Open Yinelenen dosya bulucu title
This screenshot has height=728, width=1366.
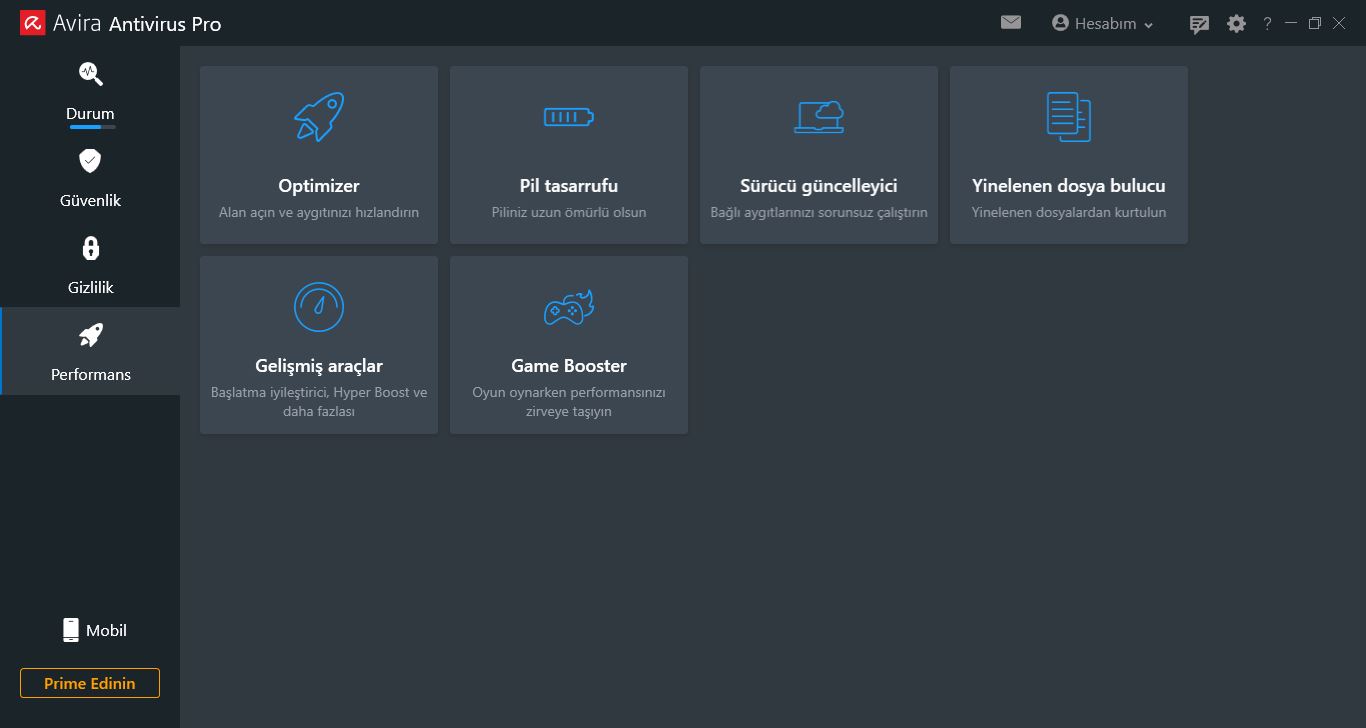click(1069, 186)
